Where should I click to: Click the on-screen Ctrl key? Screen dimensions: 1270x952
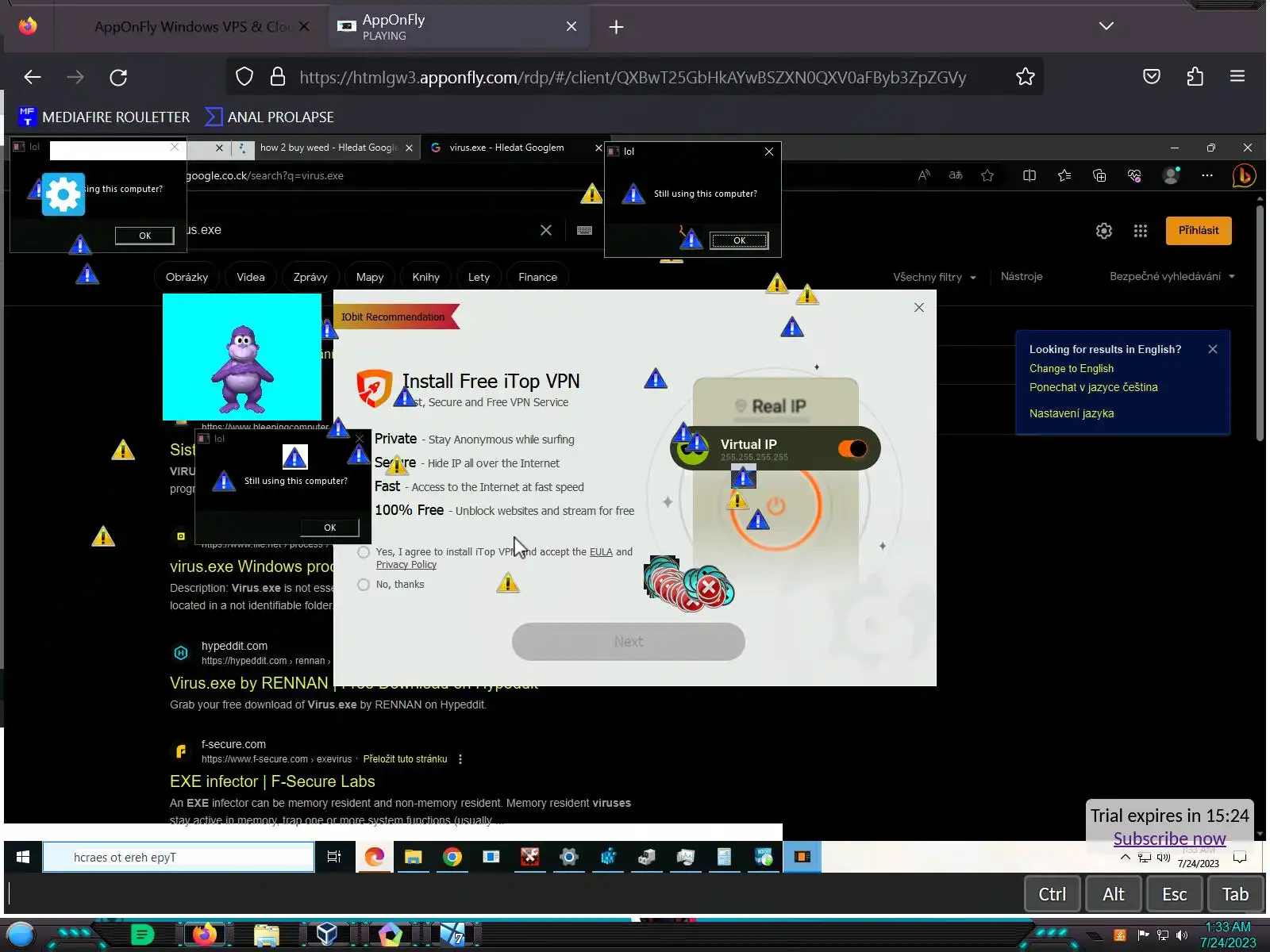coord(1053,894)
